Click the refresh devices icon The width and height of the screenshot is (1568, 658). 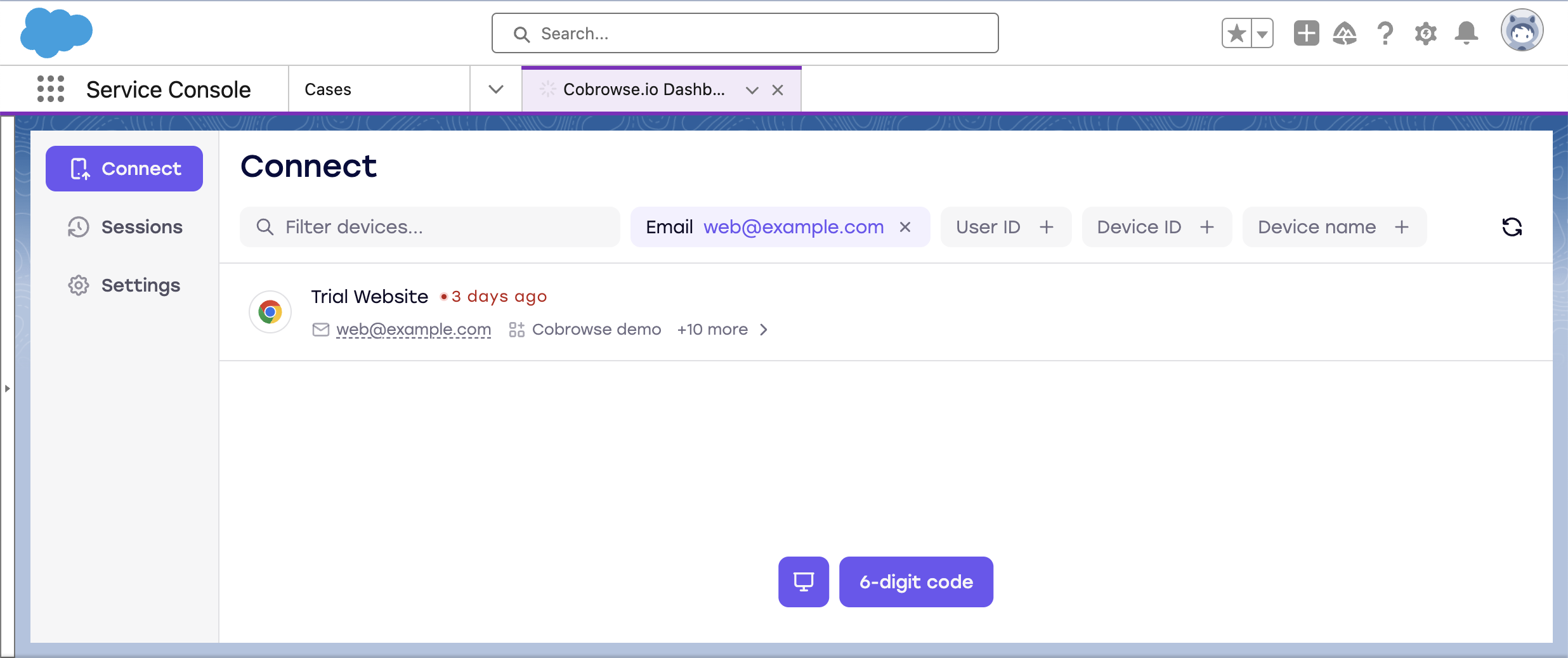1512,227
